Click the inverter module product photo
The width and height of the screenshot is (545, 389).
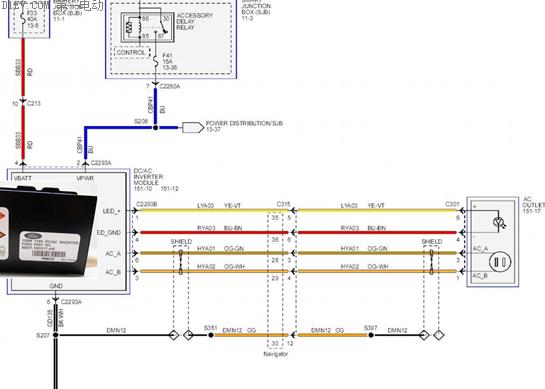point(47,231)
